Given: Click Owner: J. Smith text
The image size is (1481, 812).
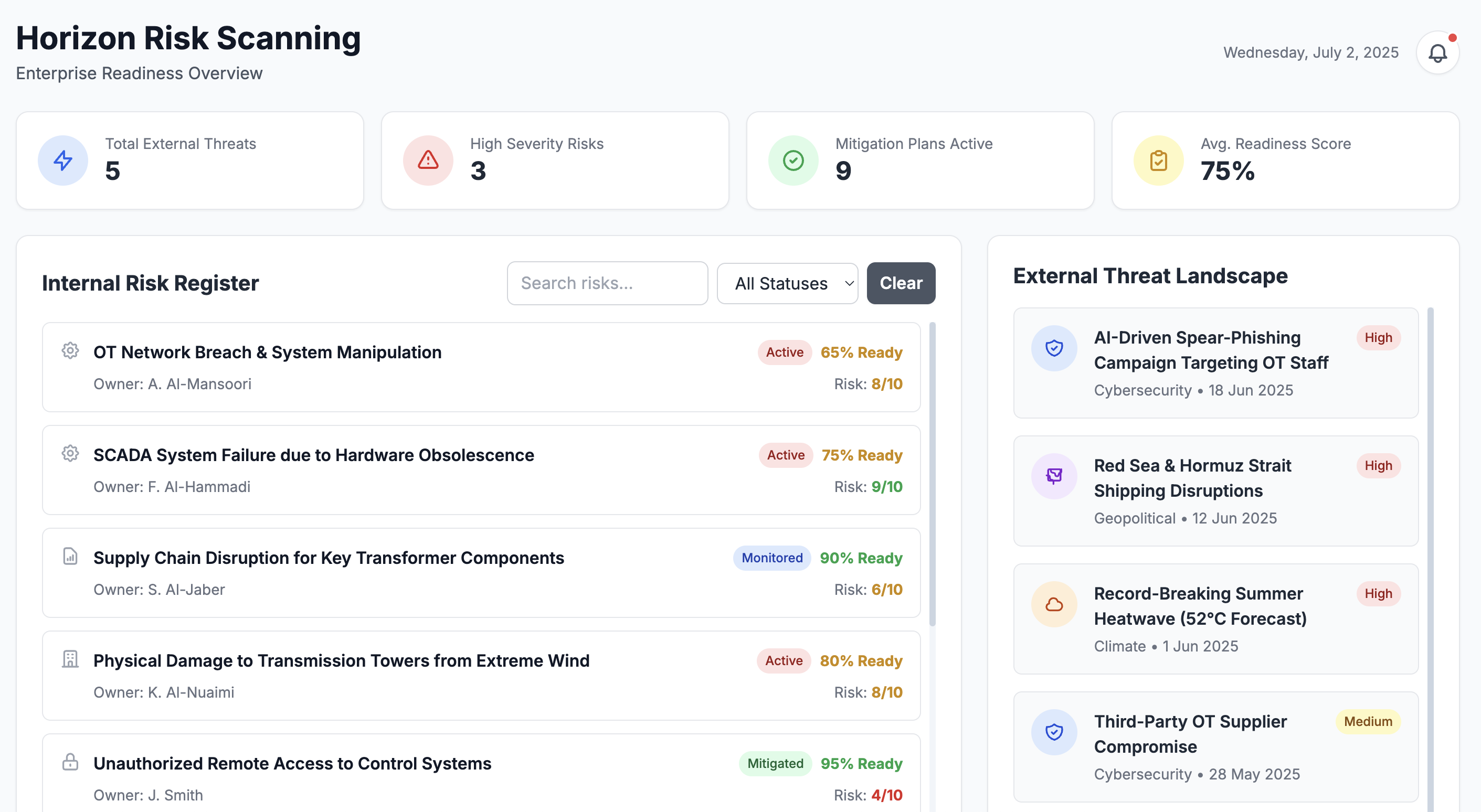Looking at the screenshot, I should tap(149, 795).
